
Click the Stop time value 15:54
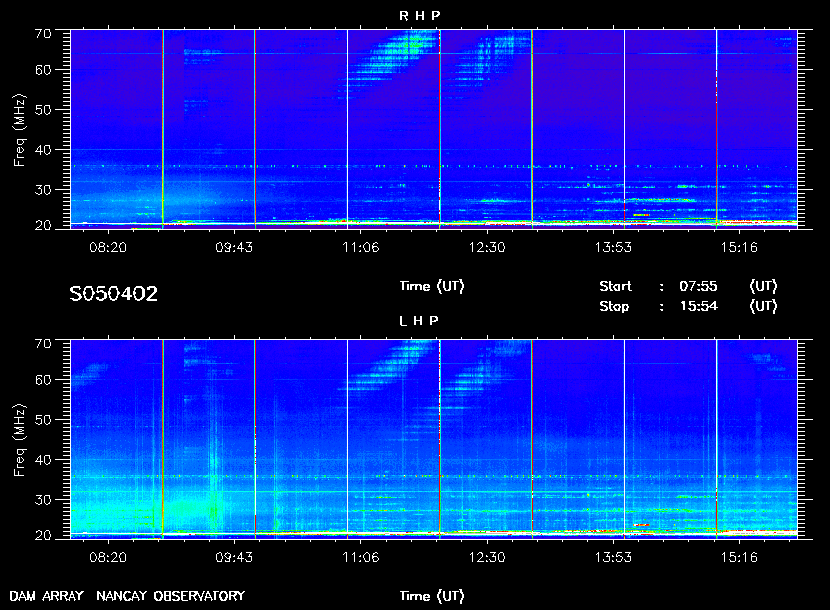click(x=699, y=306)
